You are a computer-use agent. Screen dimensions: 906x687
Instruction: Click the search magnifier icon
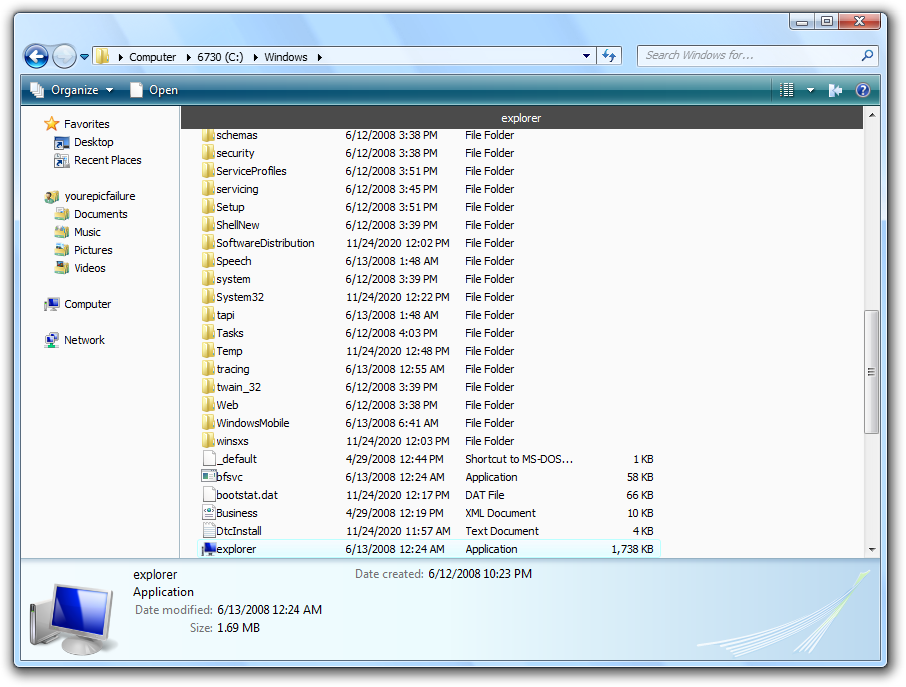click(867, 56)
